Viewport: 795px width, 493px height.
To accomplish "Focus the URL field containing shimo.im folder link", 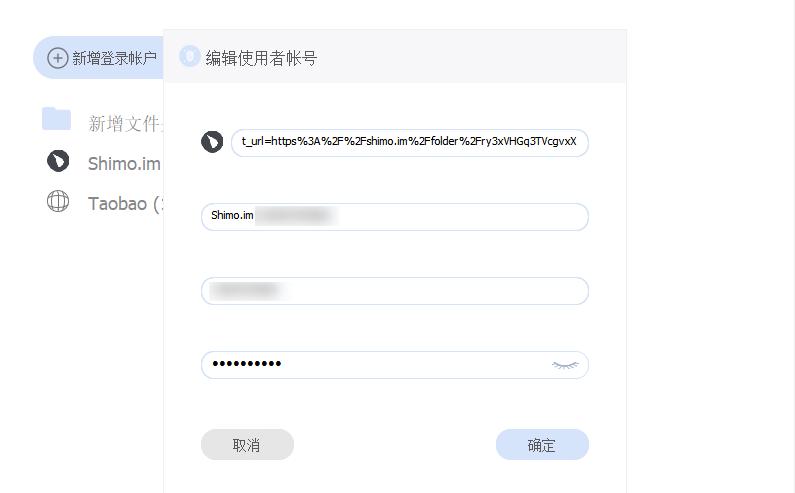I will point(409,142).
